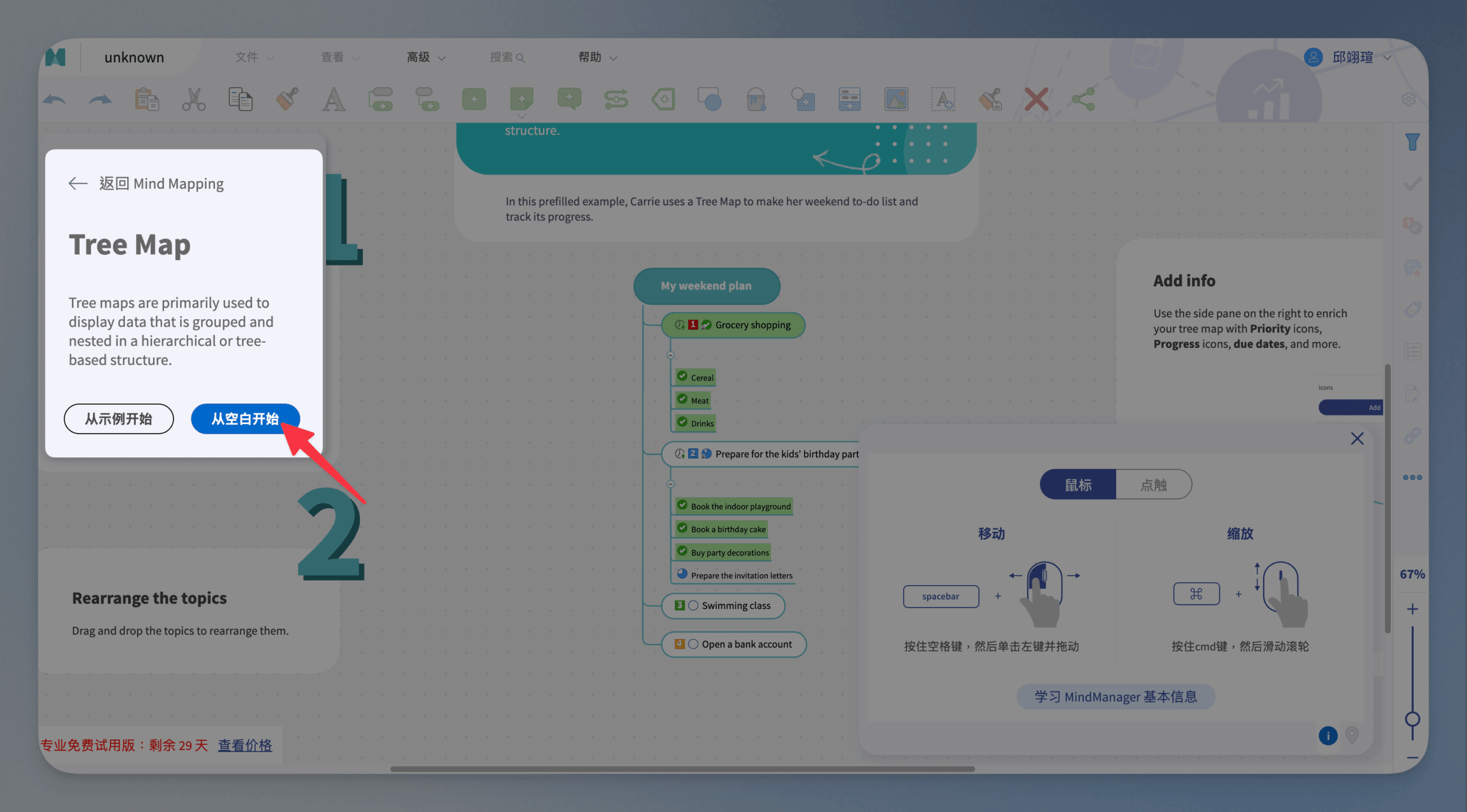Image resolution: width=1467 pixels, height=812 pixels.
Task: Click the Undo arrow icon
Action: [55, 100]
